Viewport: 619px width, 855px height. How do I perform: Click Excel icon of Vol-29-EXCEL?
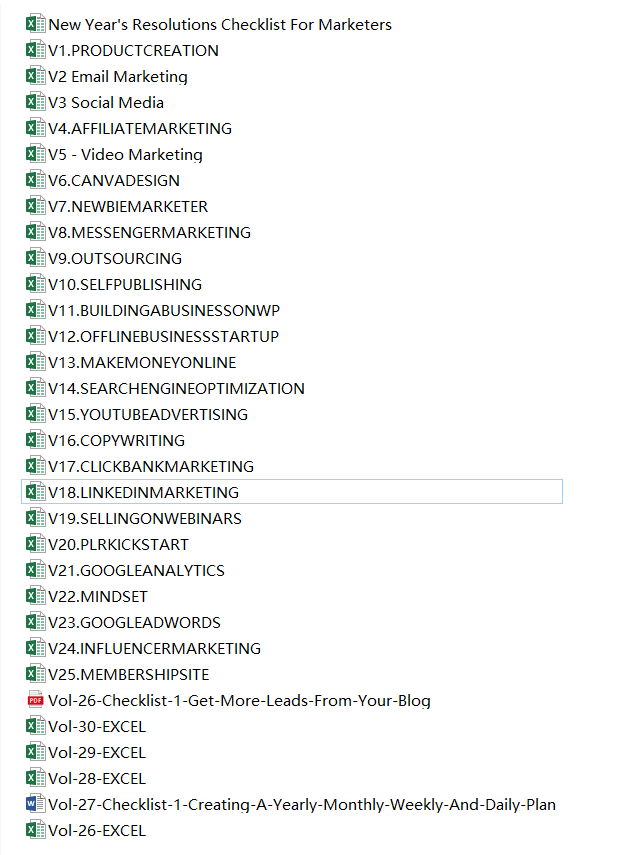pos(35,752)
